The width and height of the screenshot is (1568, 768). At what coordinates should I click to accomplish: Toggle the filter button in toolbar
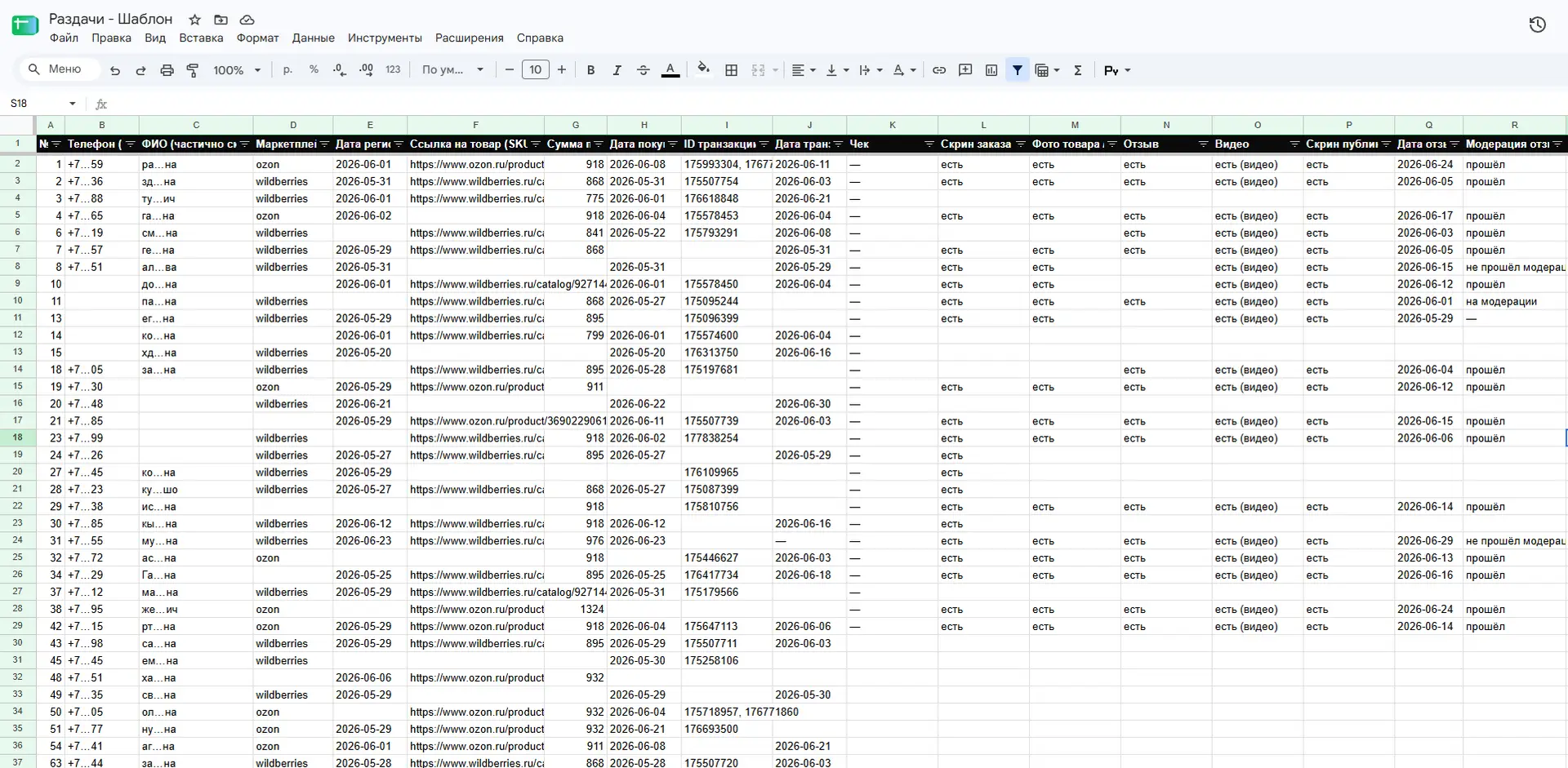pyautogui.click(x=1018, y=70)
